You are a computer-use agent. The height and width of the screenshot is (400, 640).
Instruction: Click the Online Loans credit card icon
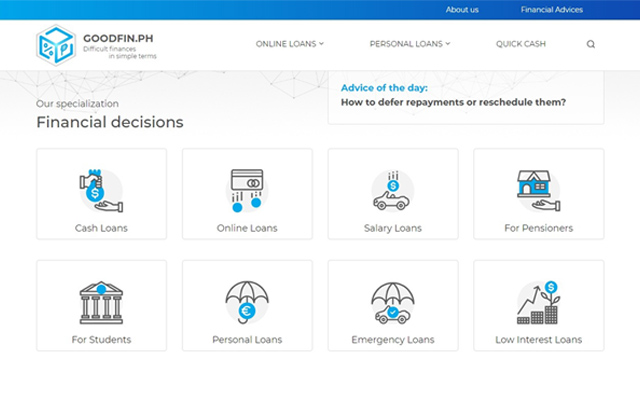(247, 191)
